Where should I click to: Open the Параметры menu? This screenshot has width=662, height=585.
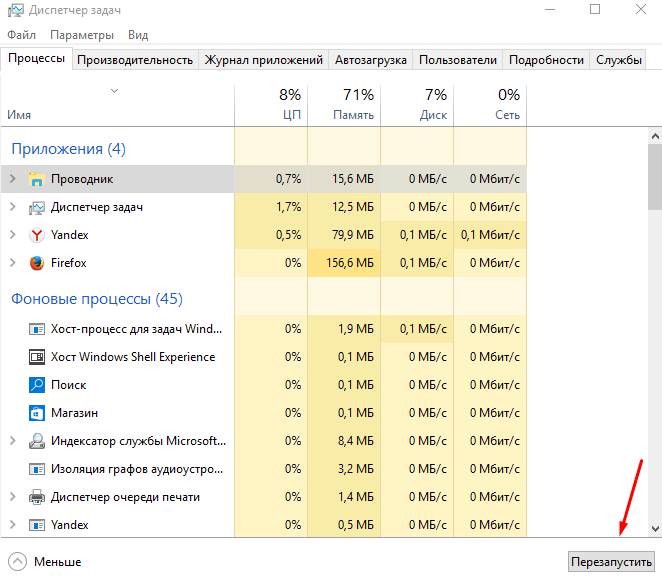(x=82, y=35)
